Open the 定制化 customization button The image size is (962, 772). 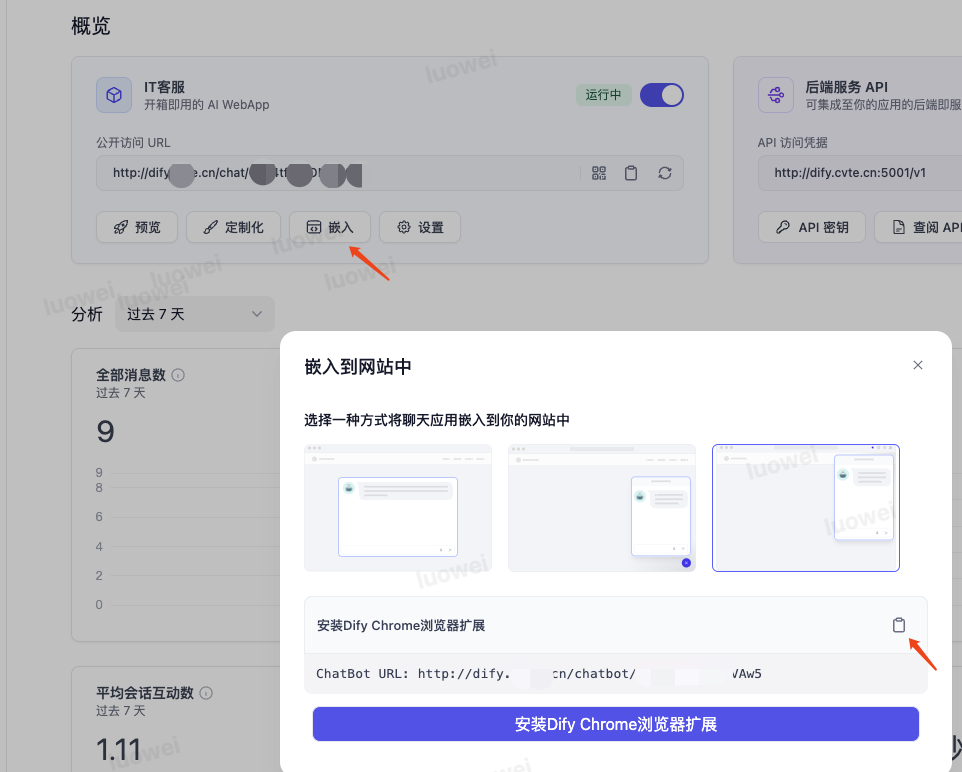click(x=234, y=227)
